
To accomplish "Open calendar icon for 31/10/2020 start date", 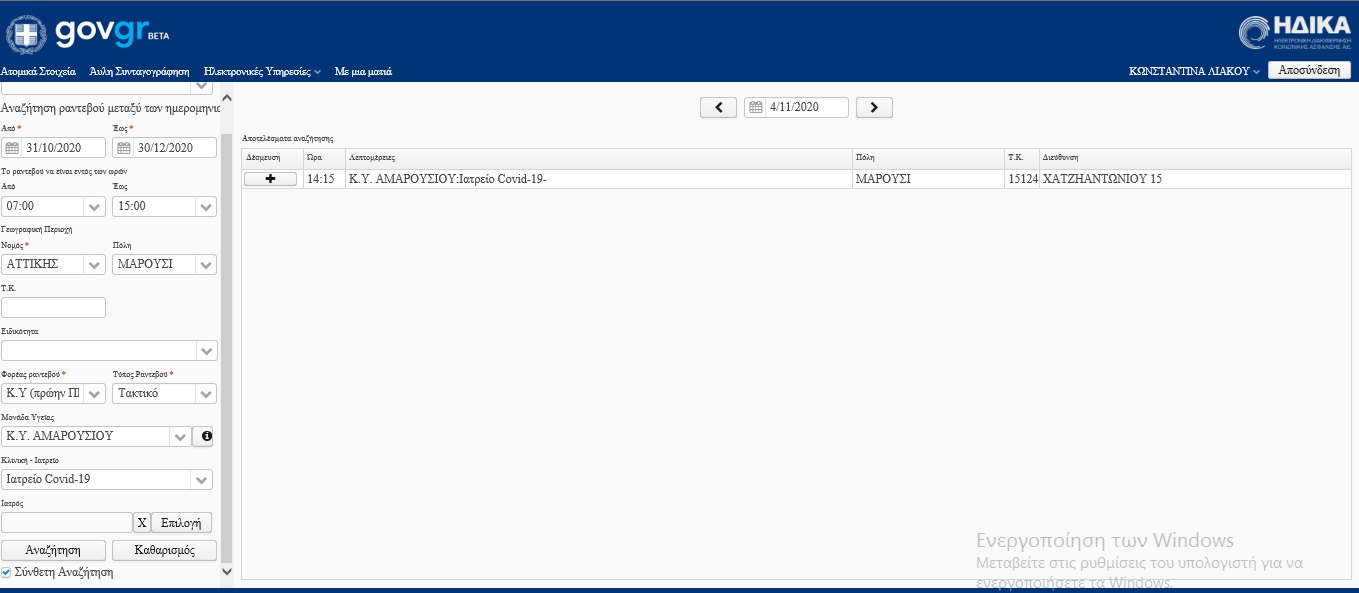I will [13, 148].
